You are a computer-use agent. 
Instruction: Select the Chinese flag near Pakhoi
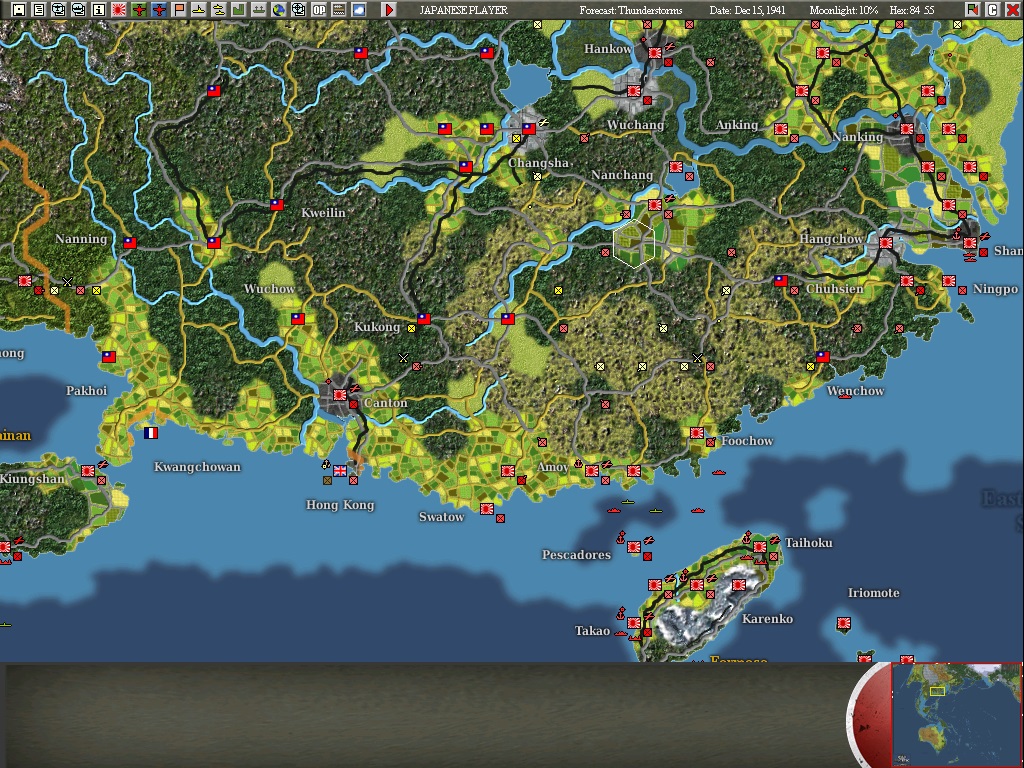(109, 357)
